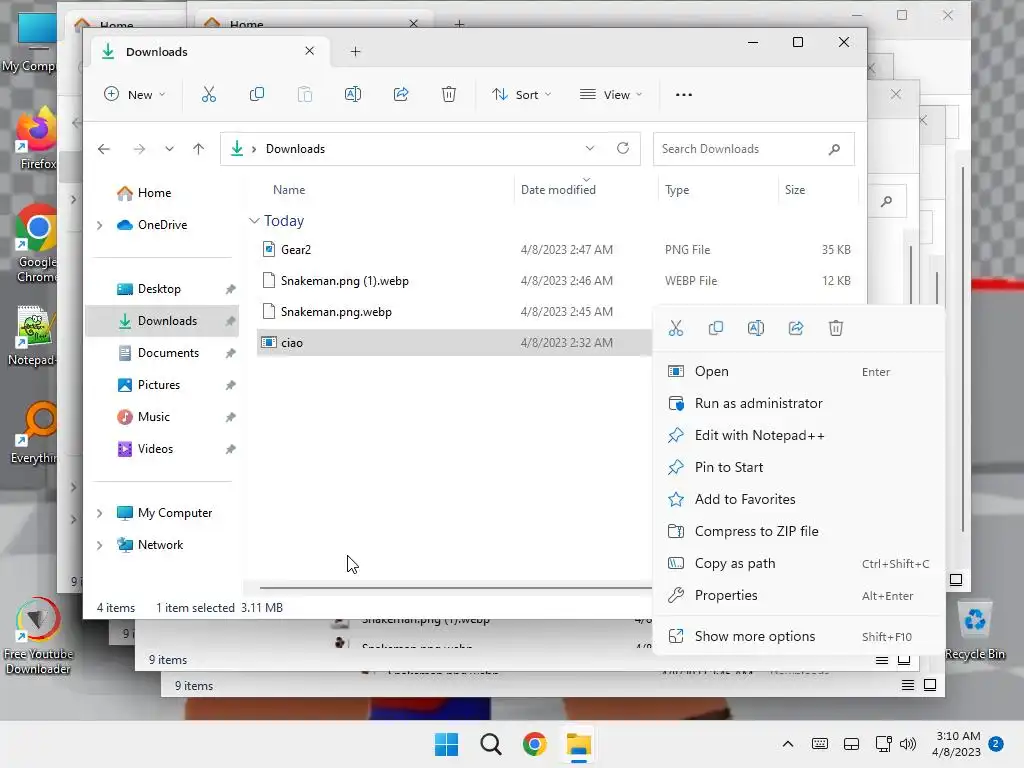
Task: Choose Pin to Start
Action: click(x=798, y=468)
